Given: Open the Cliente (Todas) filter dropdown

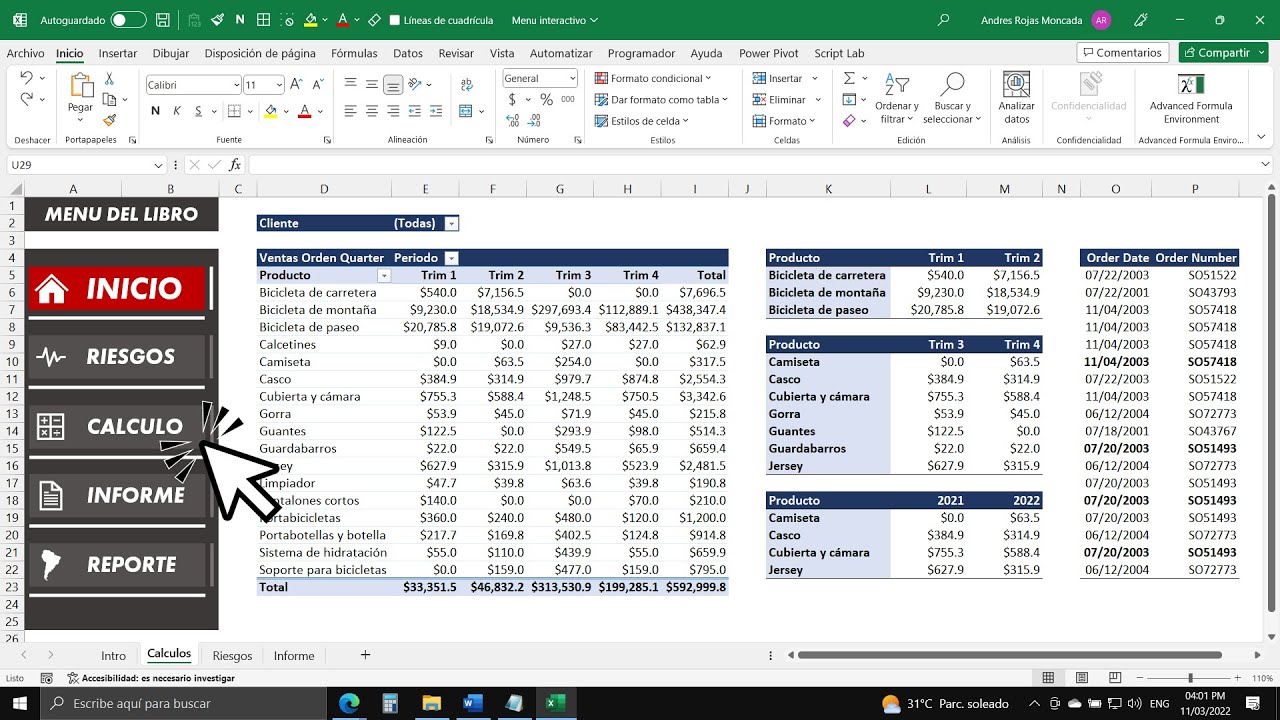Looking at the screenshot, I should tap(451, 224).
